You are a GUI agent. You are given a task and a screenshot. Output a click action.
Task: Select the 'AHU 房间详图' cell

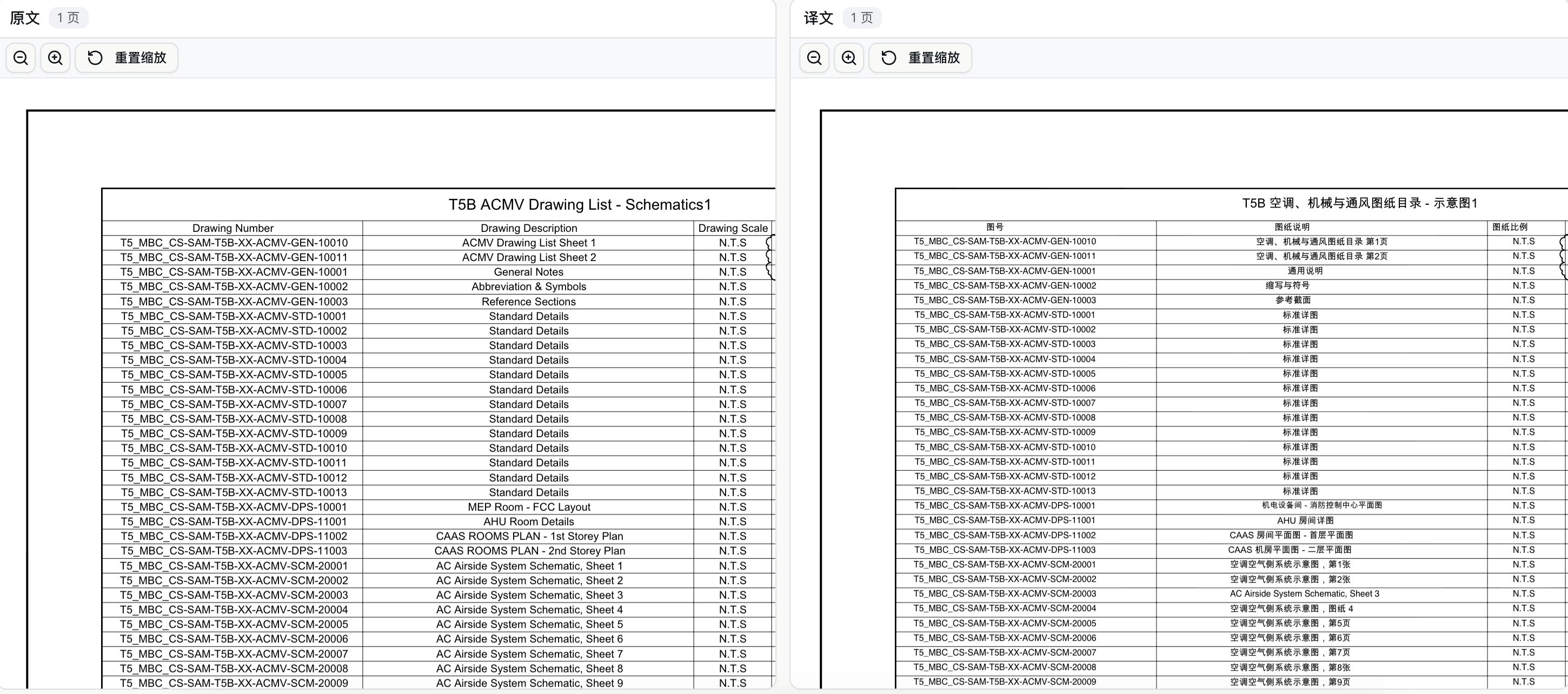pyautogui.click(x=1305, y=520)
